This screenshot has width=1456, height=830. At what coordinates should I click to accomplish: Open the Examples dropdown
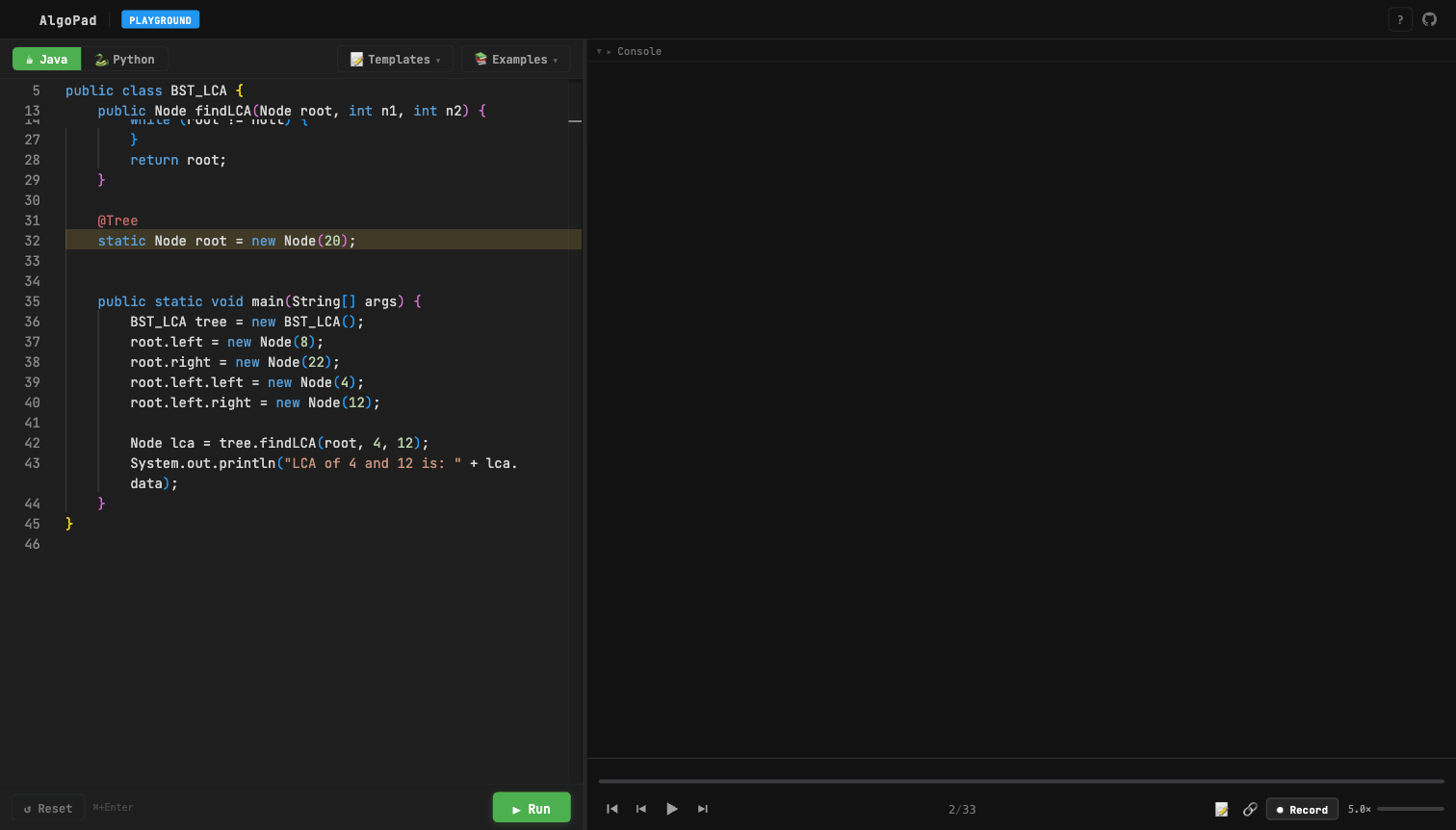[x=516, y=59]
